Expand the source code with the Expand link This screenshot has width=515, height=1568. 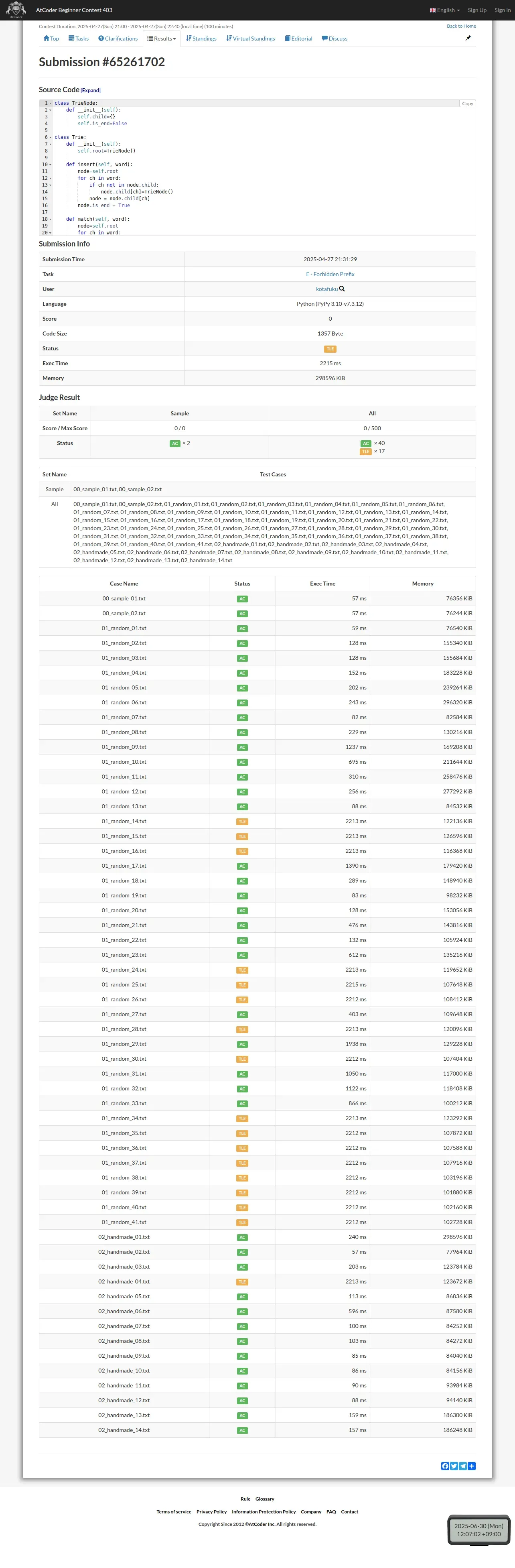(91, 91)
